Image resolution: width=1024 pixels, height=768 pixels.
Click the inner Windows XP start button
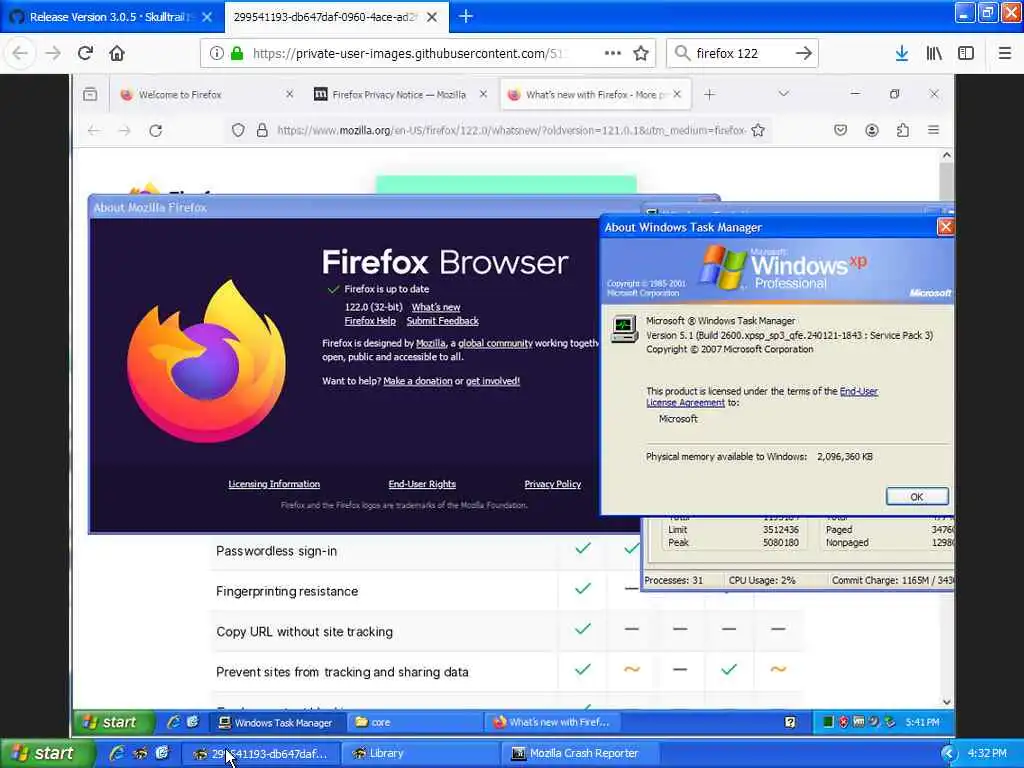tap(114, 722)
